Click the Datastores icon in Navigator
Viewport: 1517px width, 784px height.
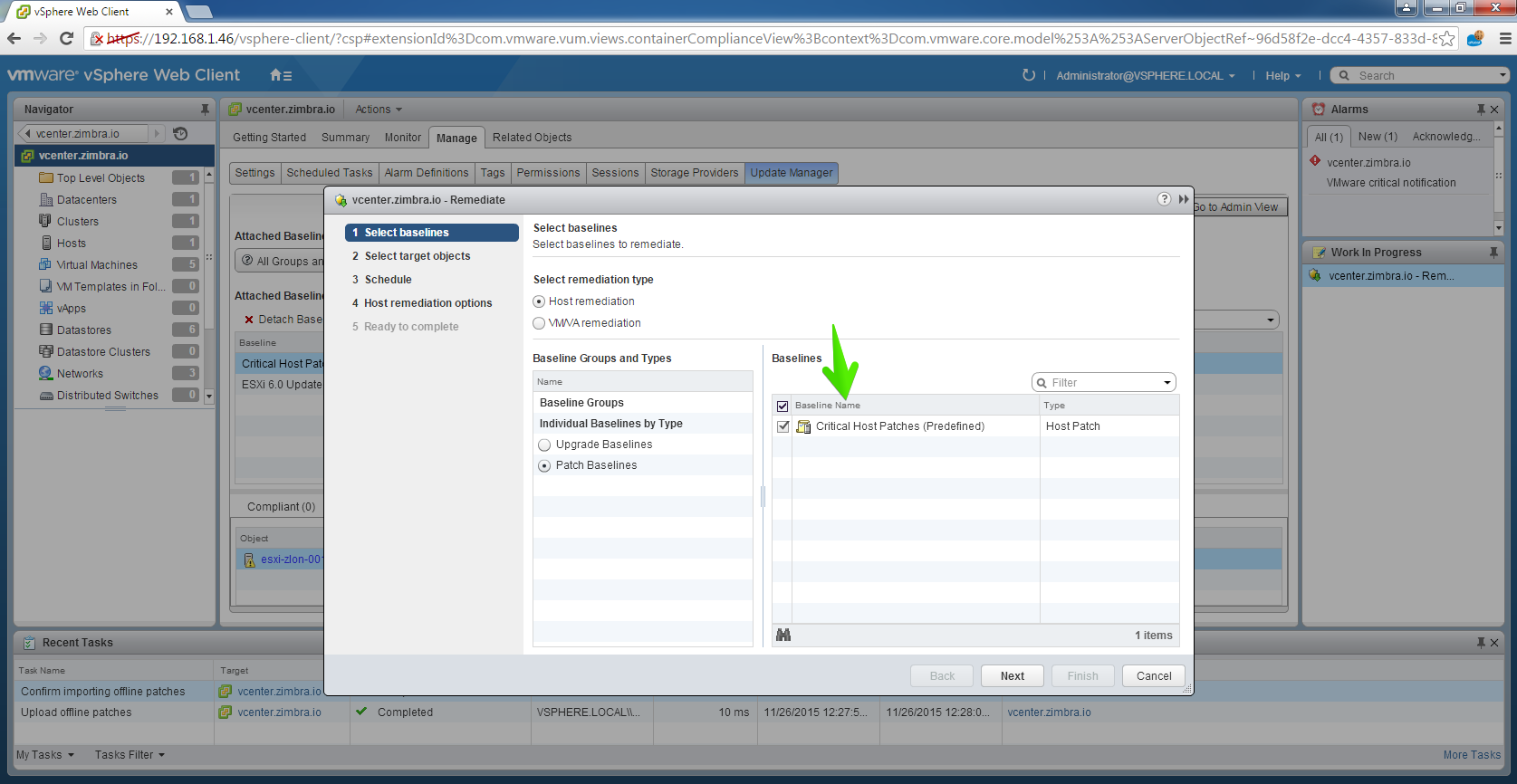[x=46, y=330]
